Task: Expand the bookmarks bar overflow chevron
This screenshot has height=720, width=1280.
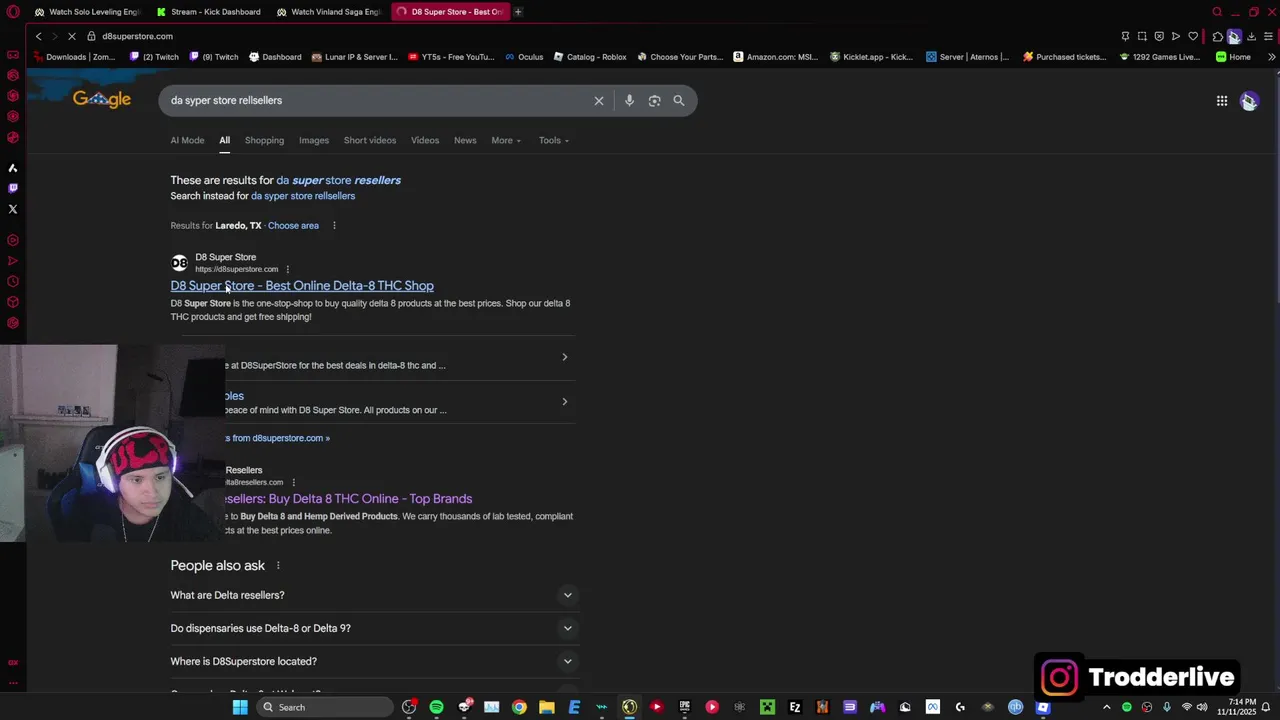Action: [x=1271, y=57]
